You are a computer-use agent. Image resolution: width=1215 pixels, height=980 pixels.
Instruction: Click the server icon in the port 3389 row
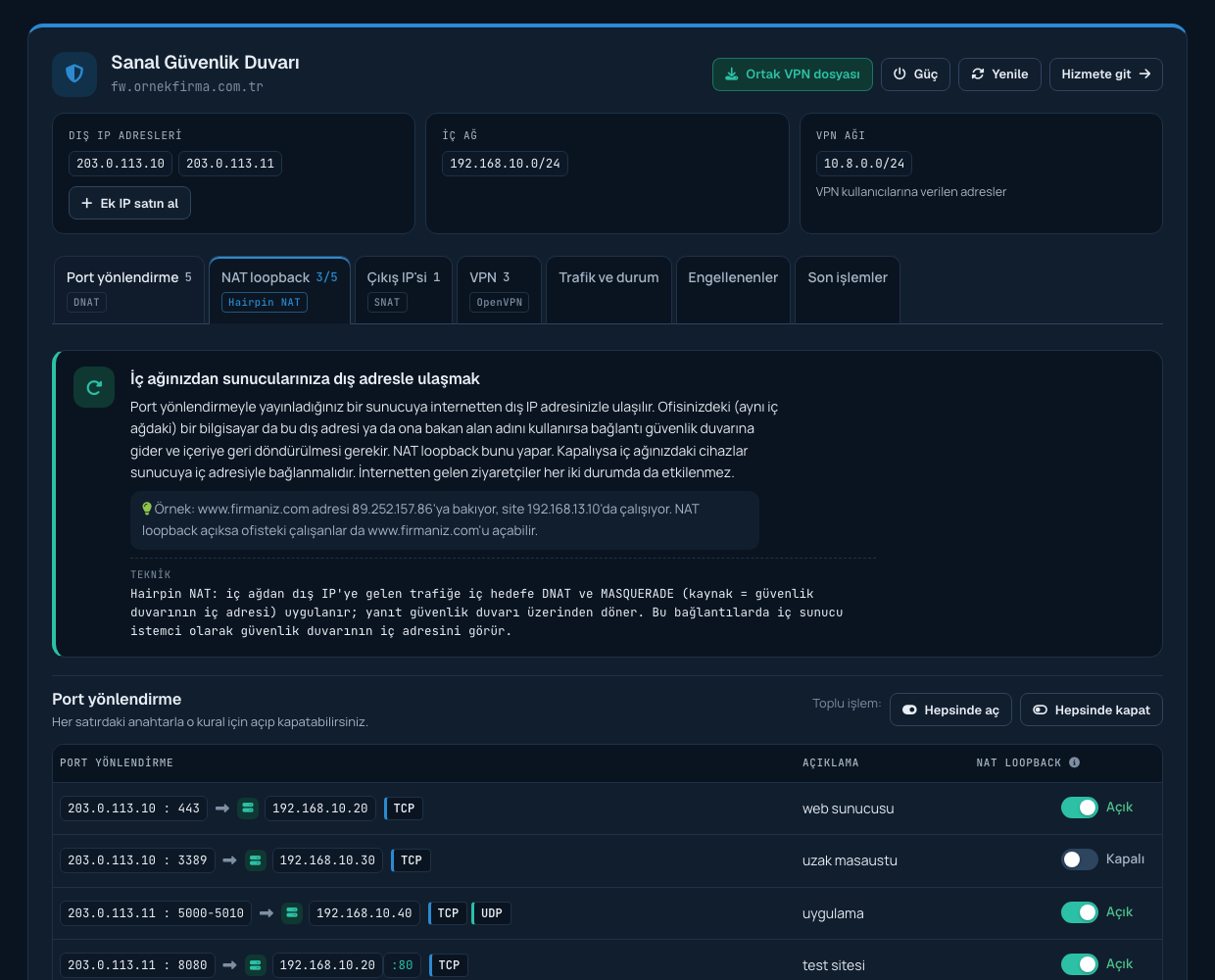pos(256,860)
